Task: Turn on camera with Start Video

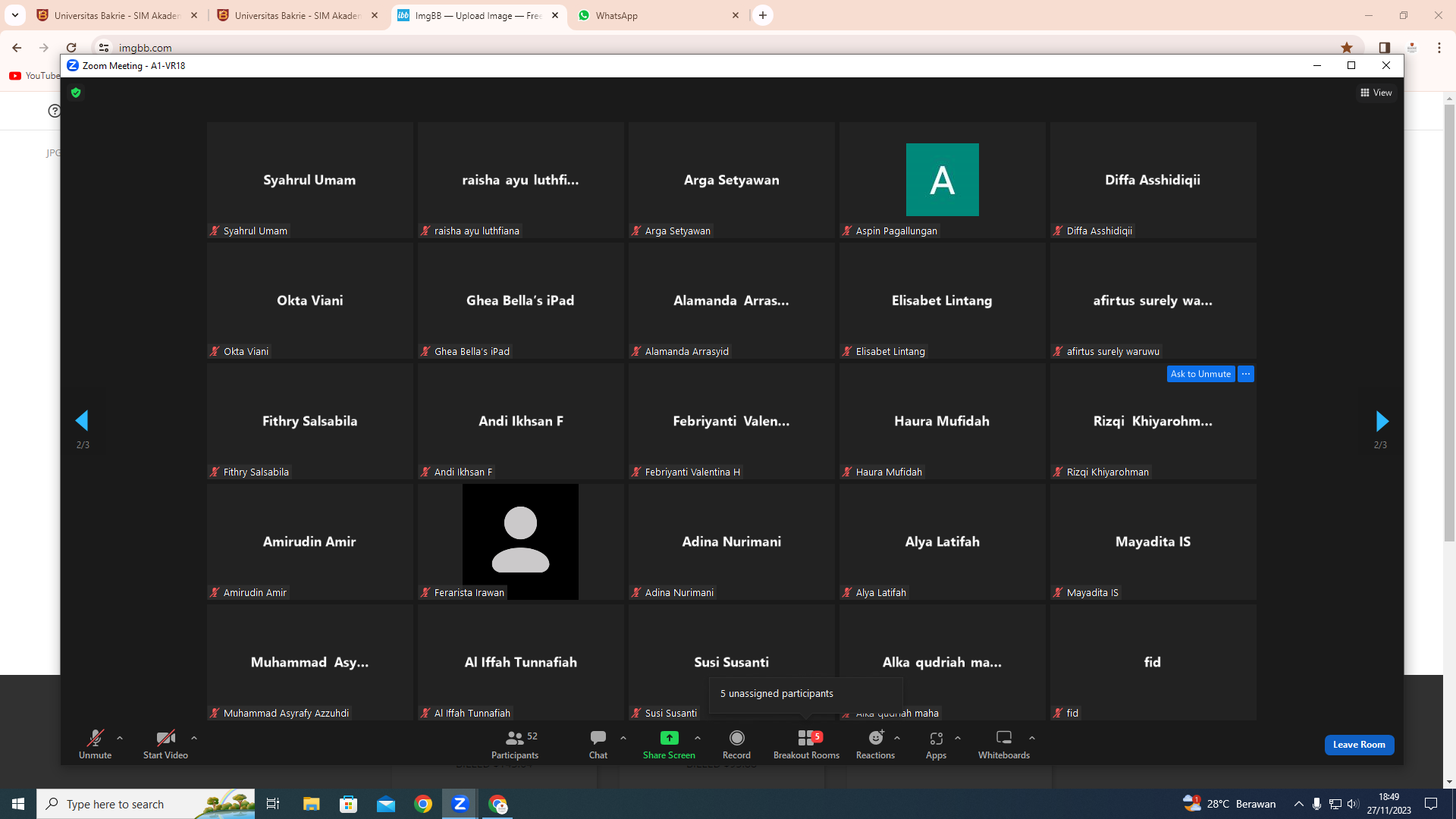Action: 165,744
